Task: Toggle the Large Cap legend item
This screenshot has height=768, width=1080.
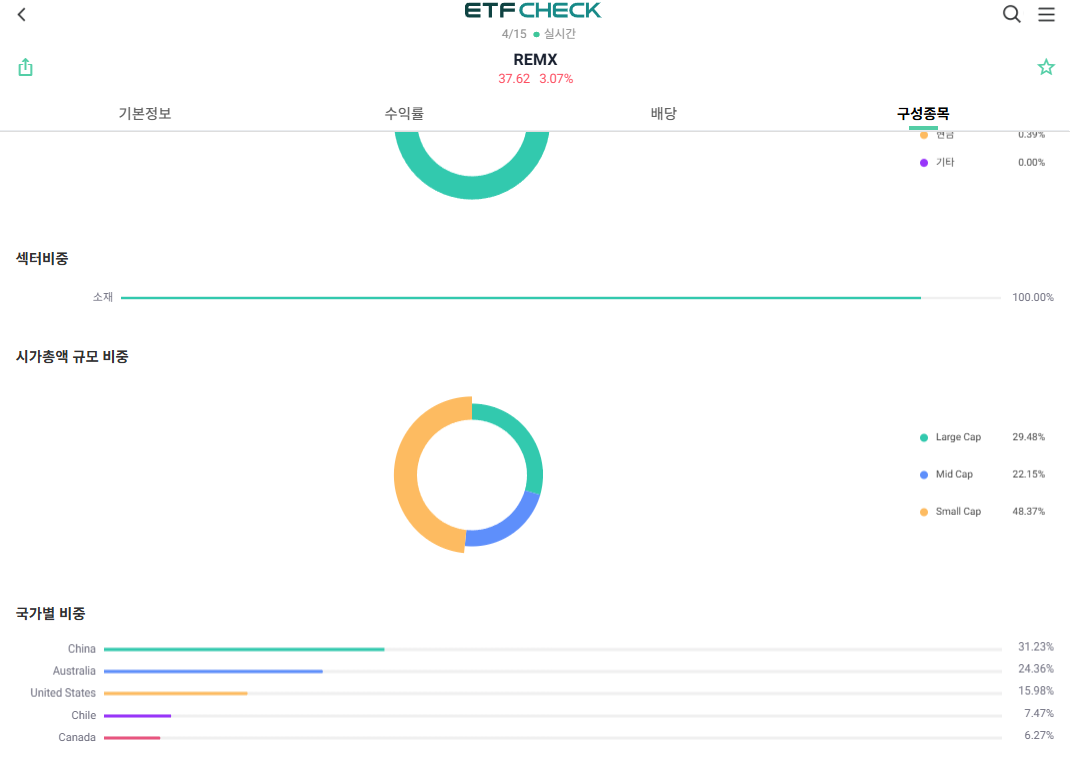Action: pyautogui.click(x=957, y=437)
